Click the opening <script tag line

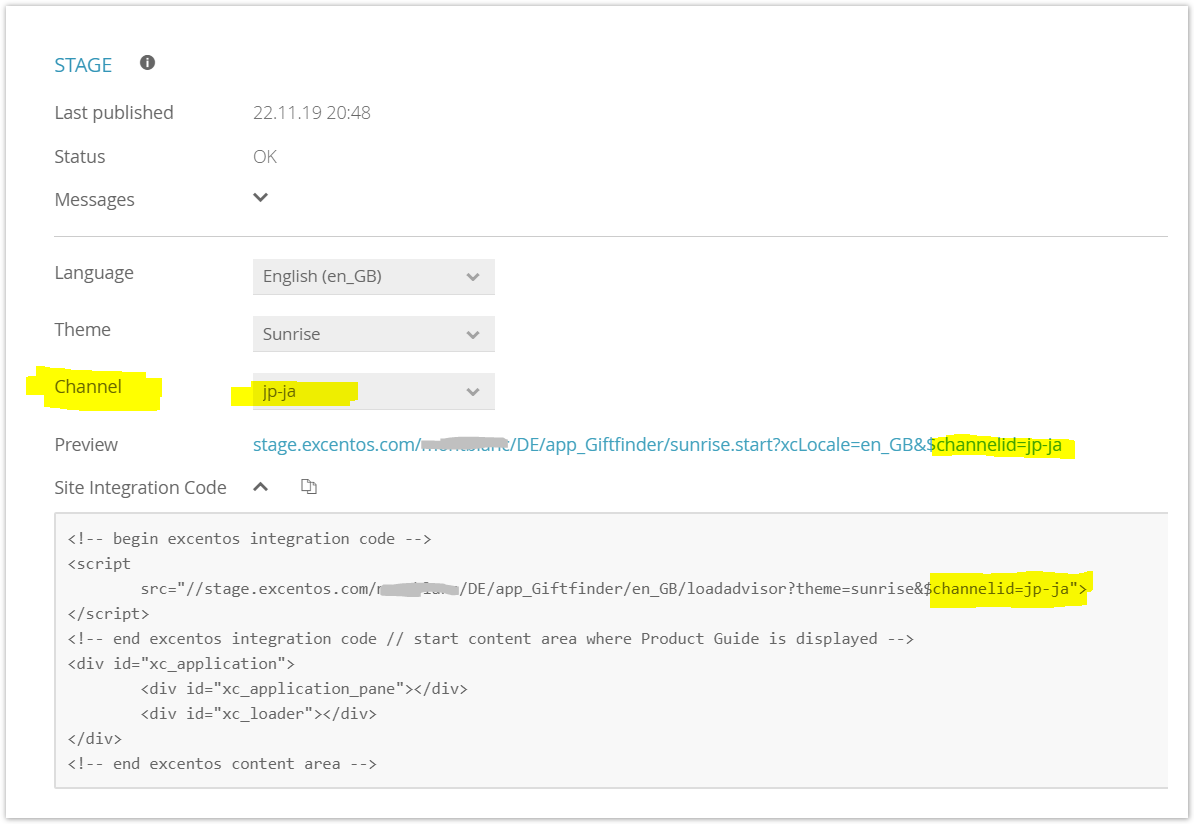tap(99, 564)
